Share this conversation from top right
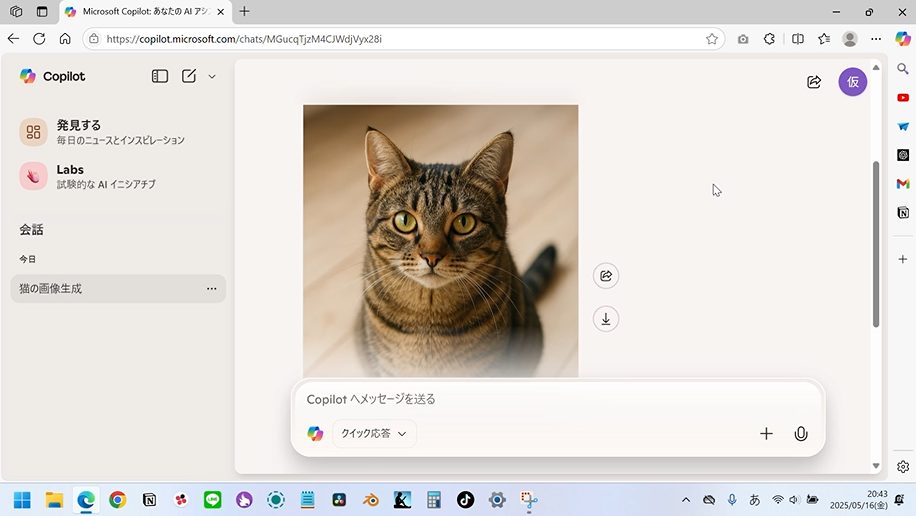Screen dimensions: 916x516 814,82
